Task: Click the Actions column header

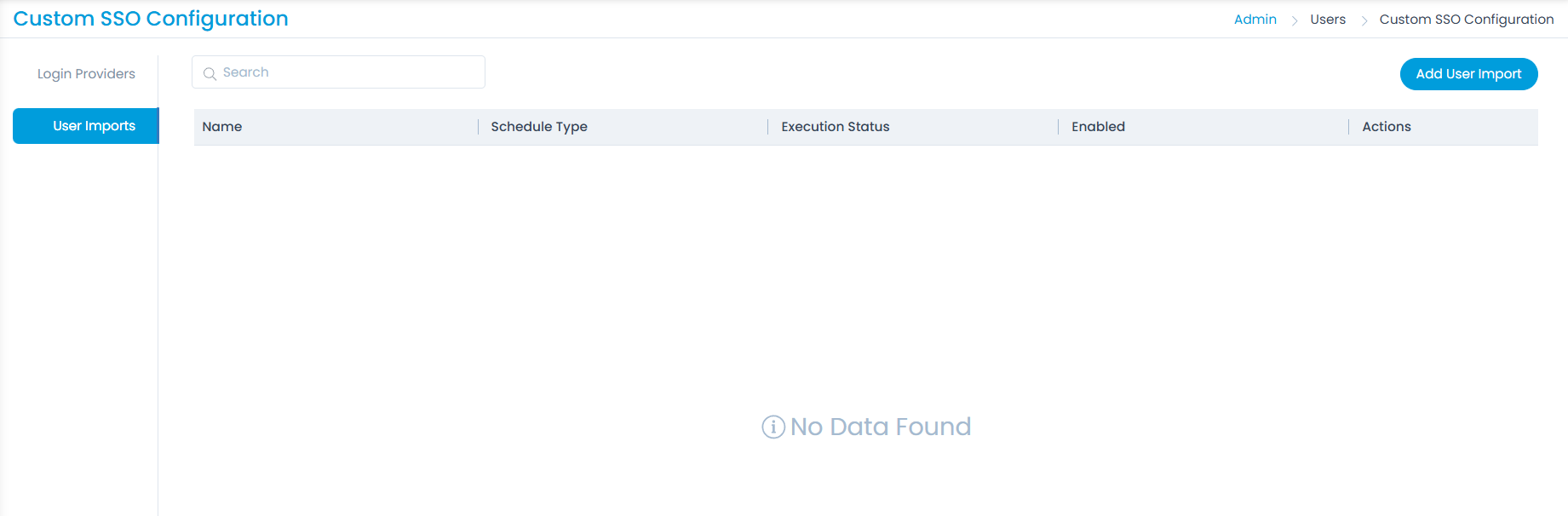Action: point(1386,127)
